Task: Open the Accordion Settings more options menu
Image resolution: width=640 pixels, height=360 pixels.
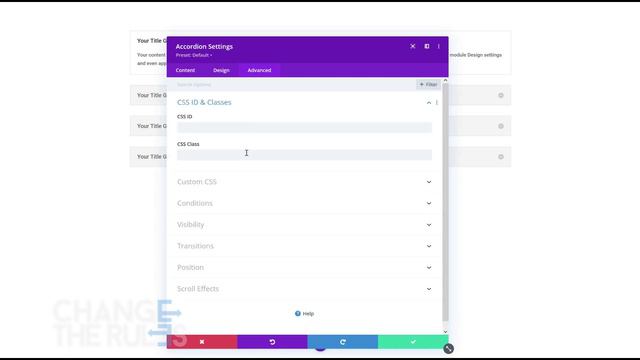Action: (x=439, y=46)
